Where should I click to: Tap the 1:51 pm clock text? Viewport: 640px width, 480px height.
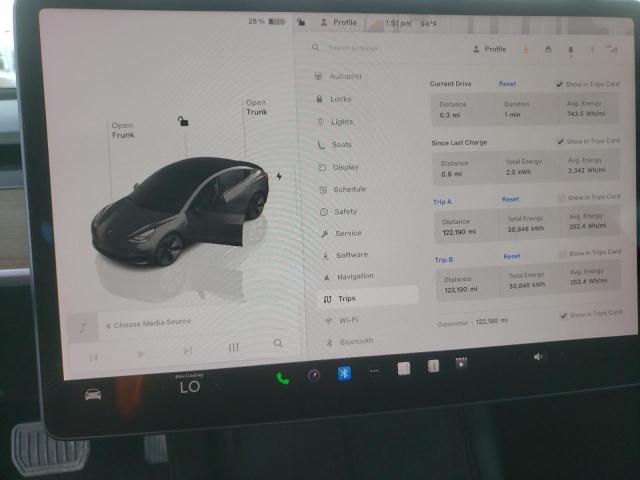click(x=398, y=23)
